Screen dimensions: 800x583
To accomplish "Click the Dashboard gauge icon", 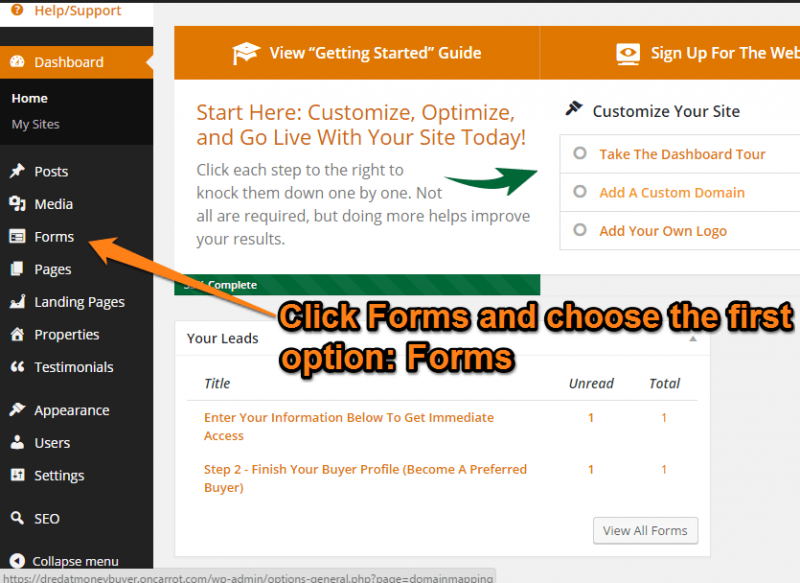I will pyautogui.click(x=17, y=62).
